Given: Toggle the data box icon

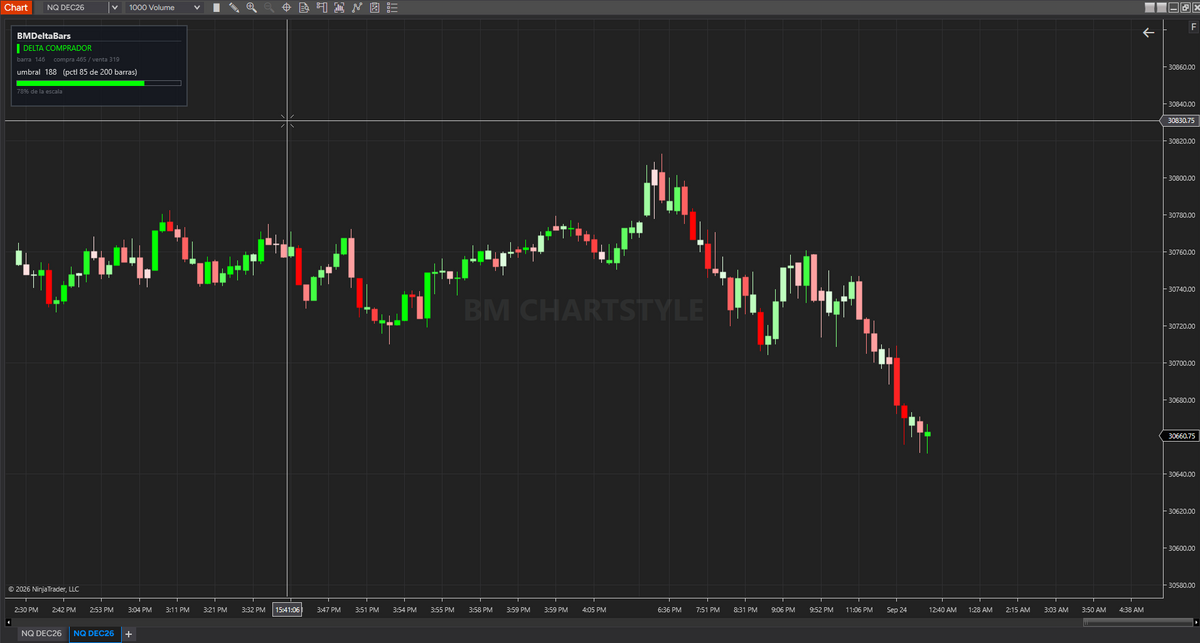Looking at the screenshot, I should click(304, 7).
